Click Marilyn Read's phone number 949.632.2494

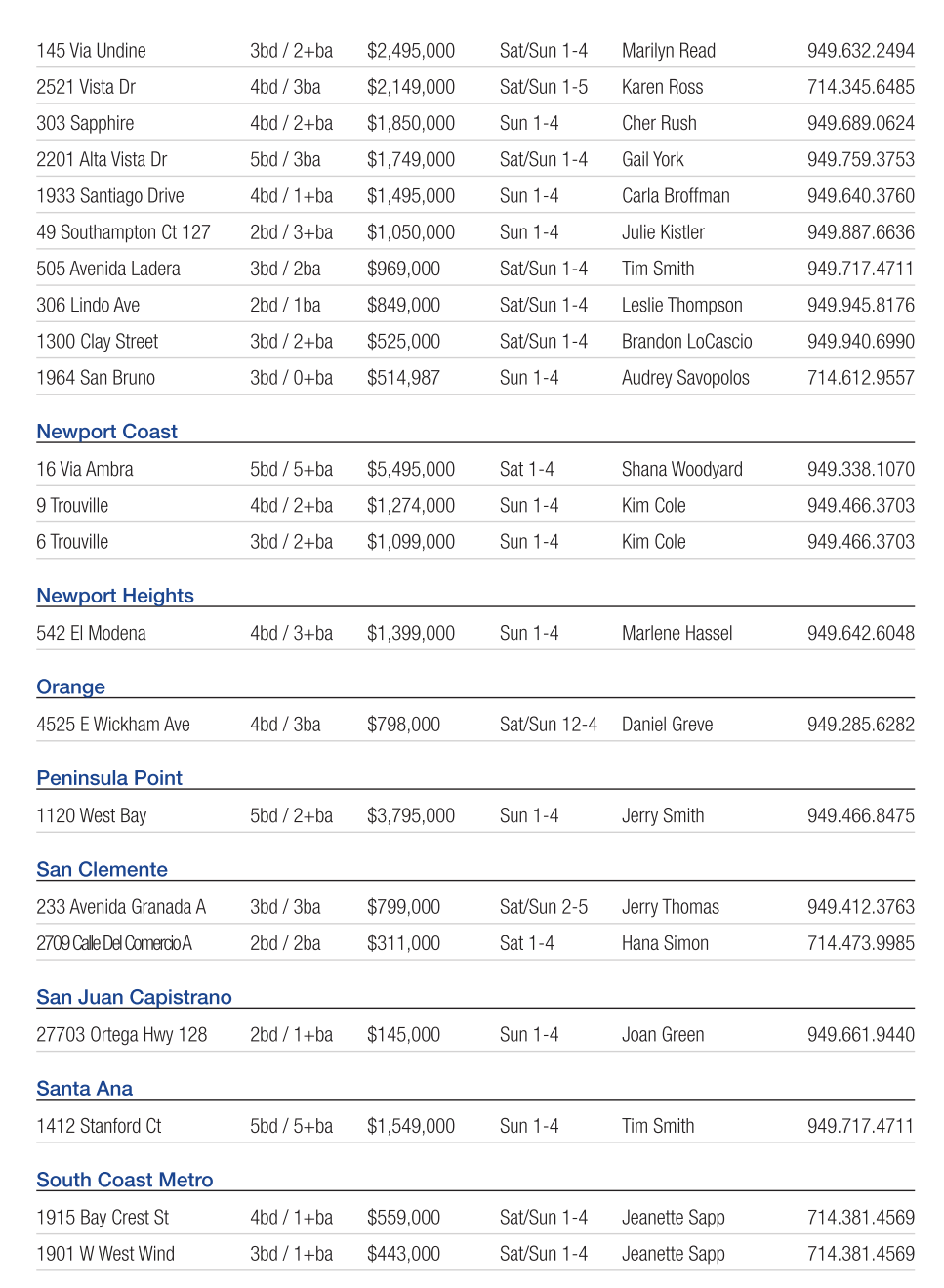click(x=860, y=51)
